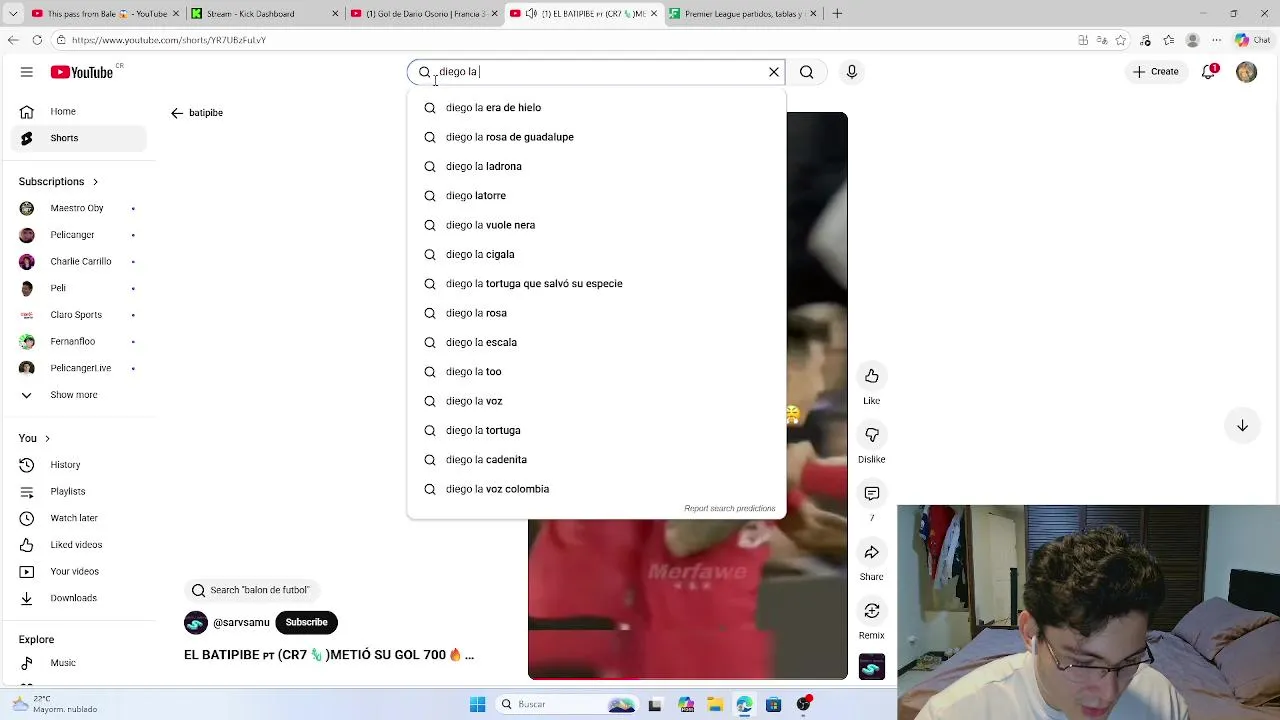Open a new browser tab
The image size is (1280, 720).
(837, 14)
